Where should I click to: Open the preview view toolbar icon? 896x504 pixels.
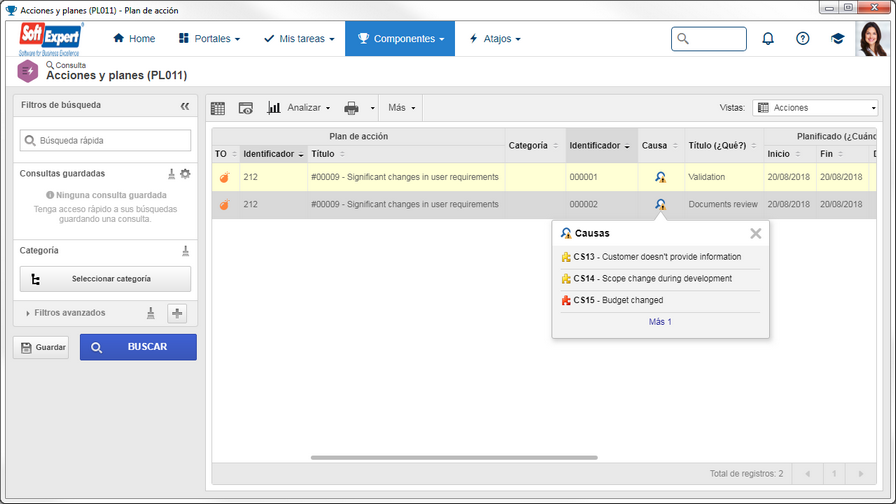(246, 108)
